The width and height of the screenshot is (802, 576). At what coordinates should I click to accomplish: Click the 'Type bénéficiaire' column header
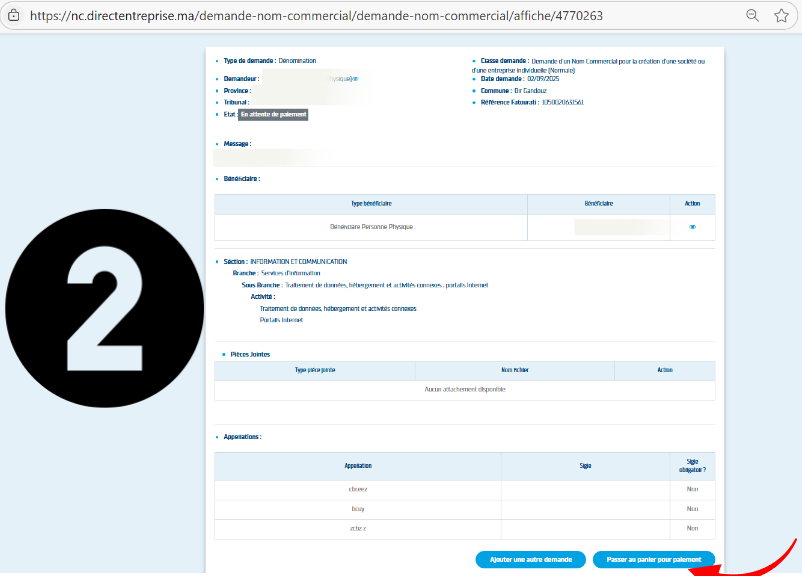[x=371, y=203]
